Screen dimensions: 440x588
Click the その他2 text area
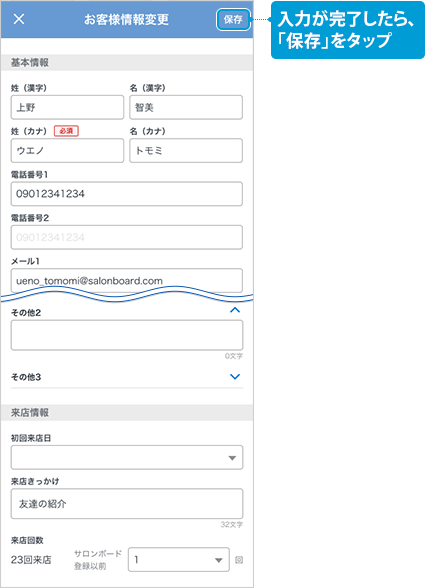127,335
